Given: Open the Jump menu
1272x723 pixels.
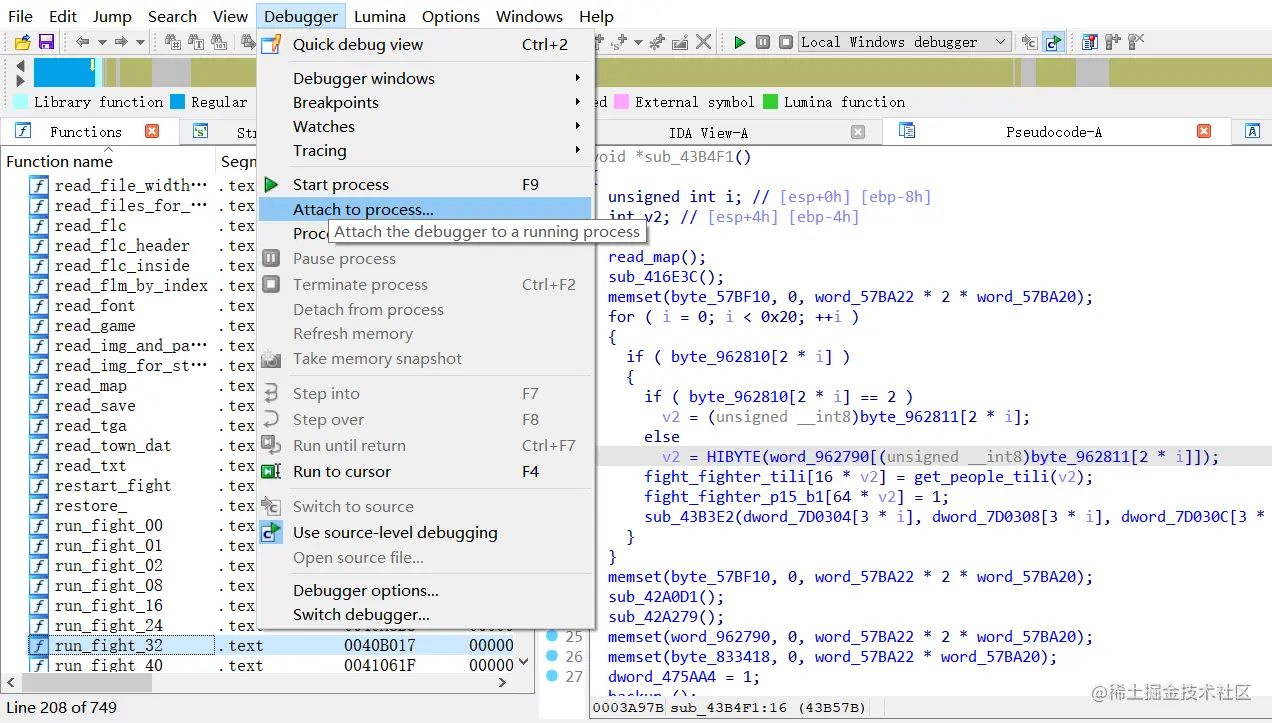Looking at the screenshot, I should tap(112, 16).
